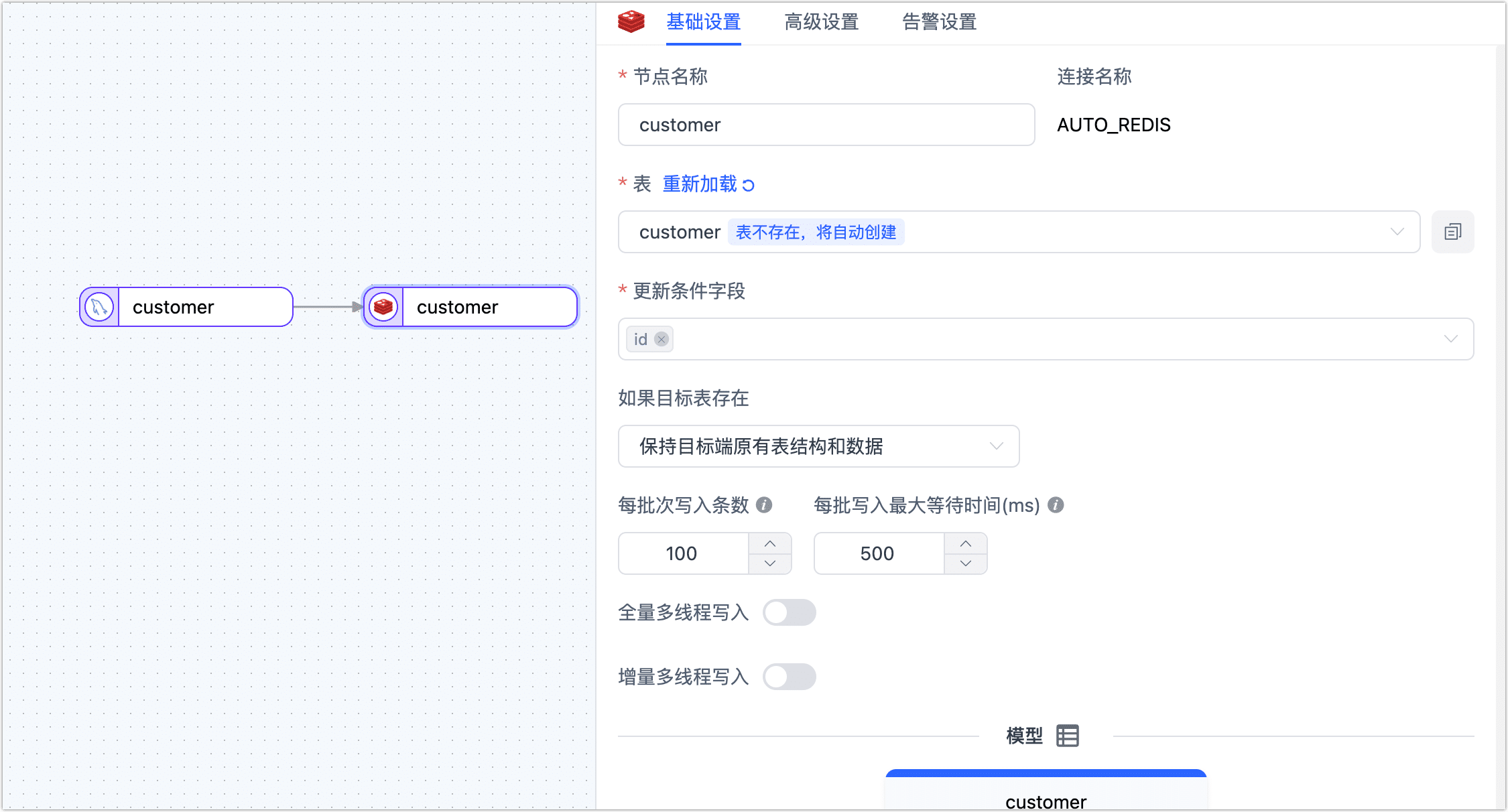
Task: Click the info icon beside 每批写入最大等待时间(ms)
Action: click(1055, 504)
